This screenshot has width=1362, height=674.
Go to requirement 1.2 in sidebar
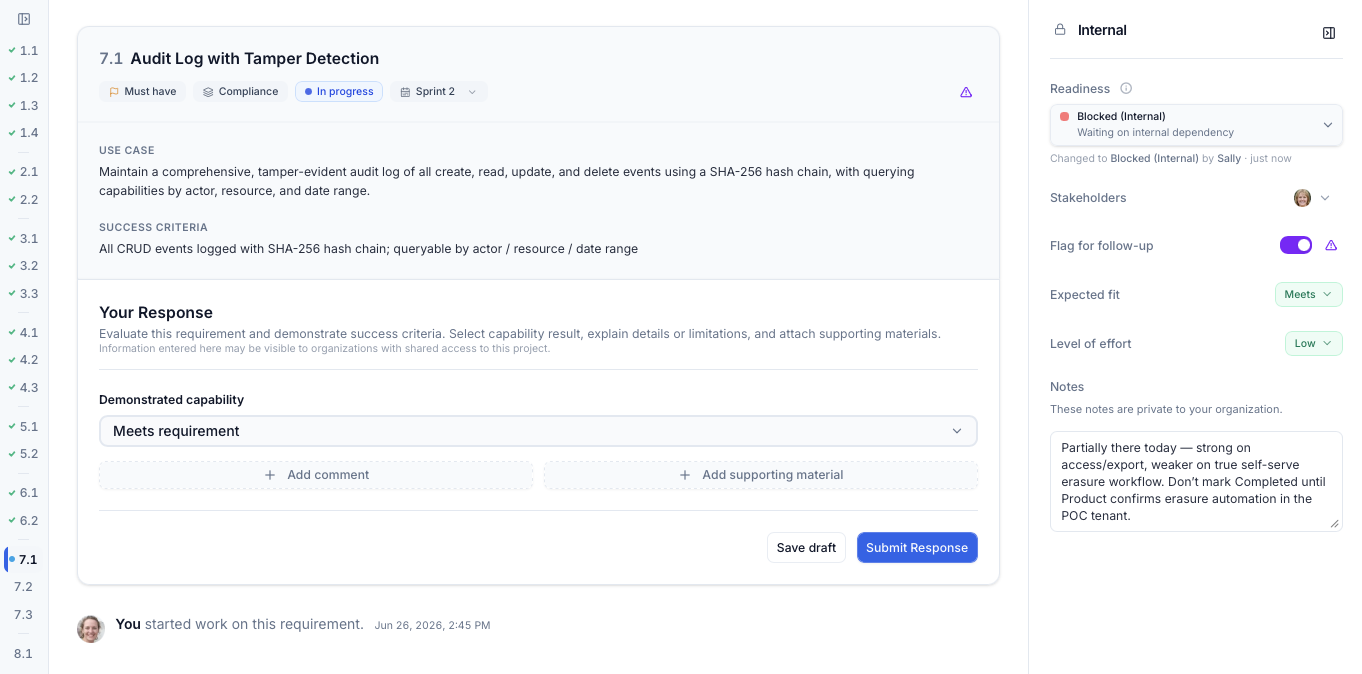[23, 78]
